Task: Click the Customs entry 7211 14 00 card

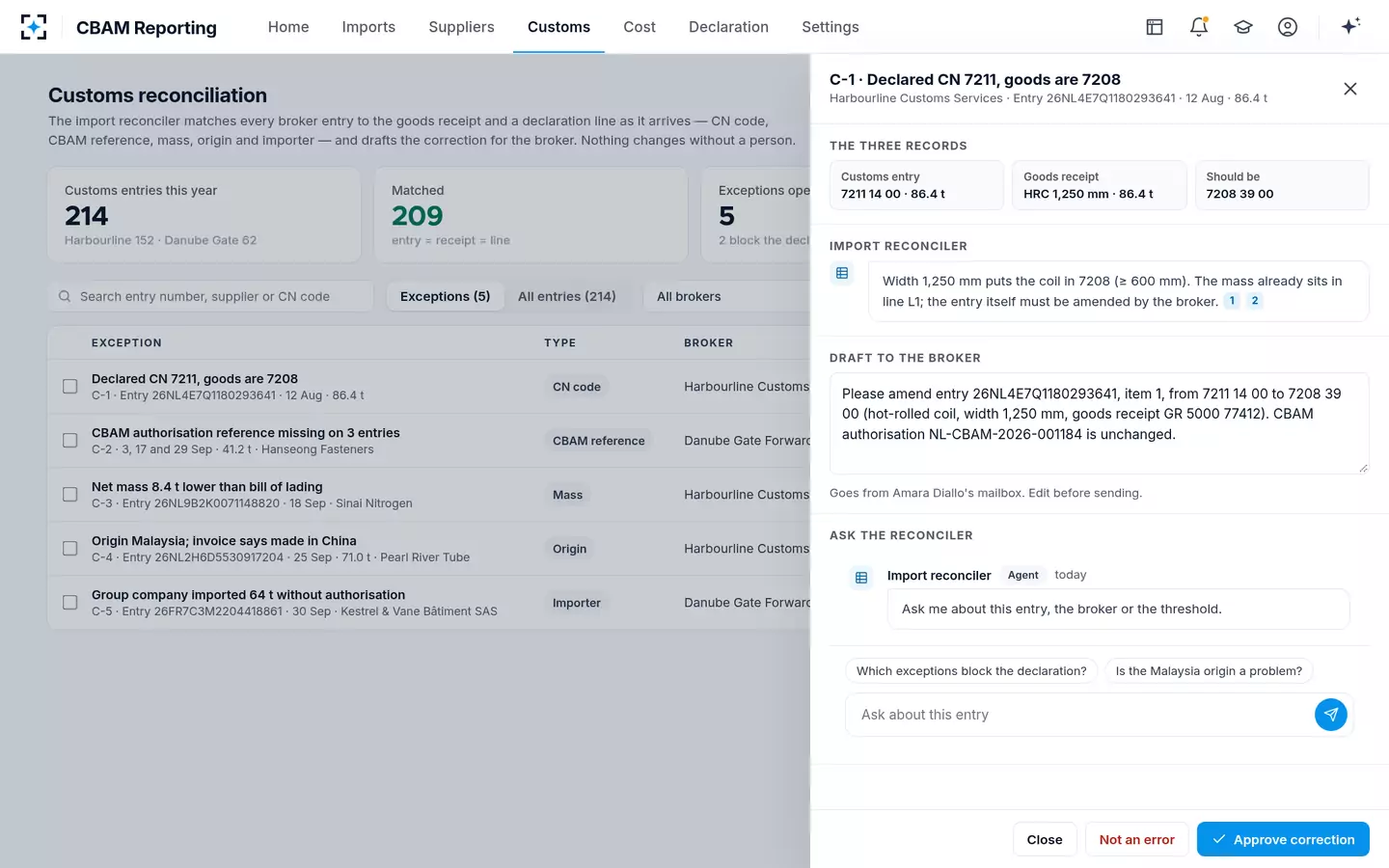Action: (916, 185)
